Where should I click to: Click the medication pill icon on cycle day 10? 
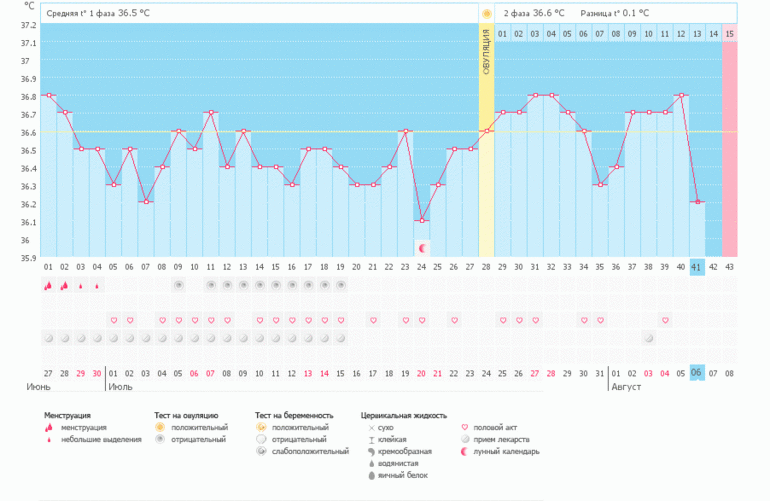(194, 338)
